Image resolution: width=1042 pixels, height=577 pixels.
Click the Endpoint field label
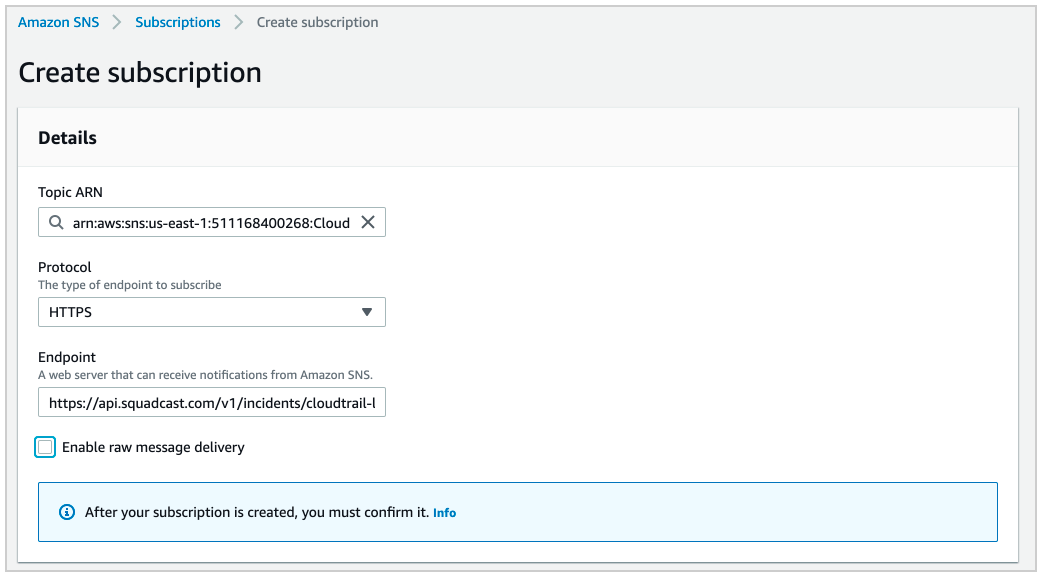click(x=67, y=357)
